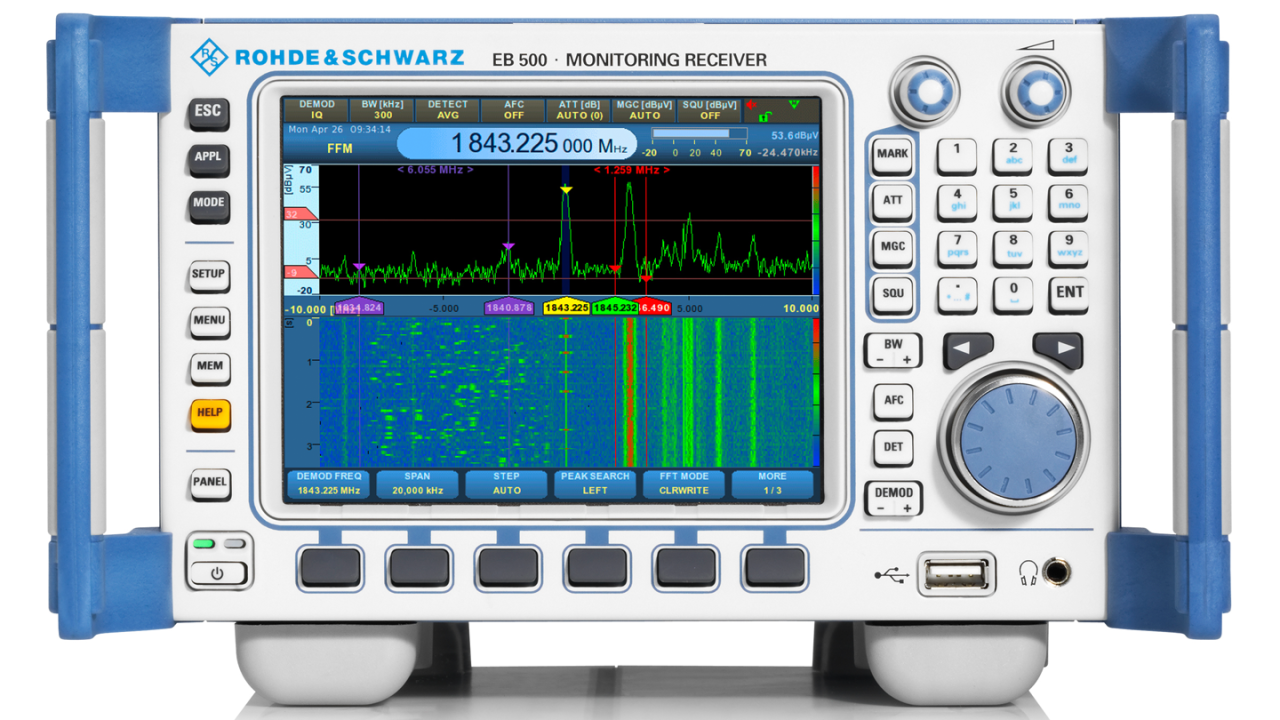Toggle the AFC hardware key
The width and height of the screenshot is (1280, 720).
[894, 400]
